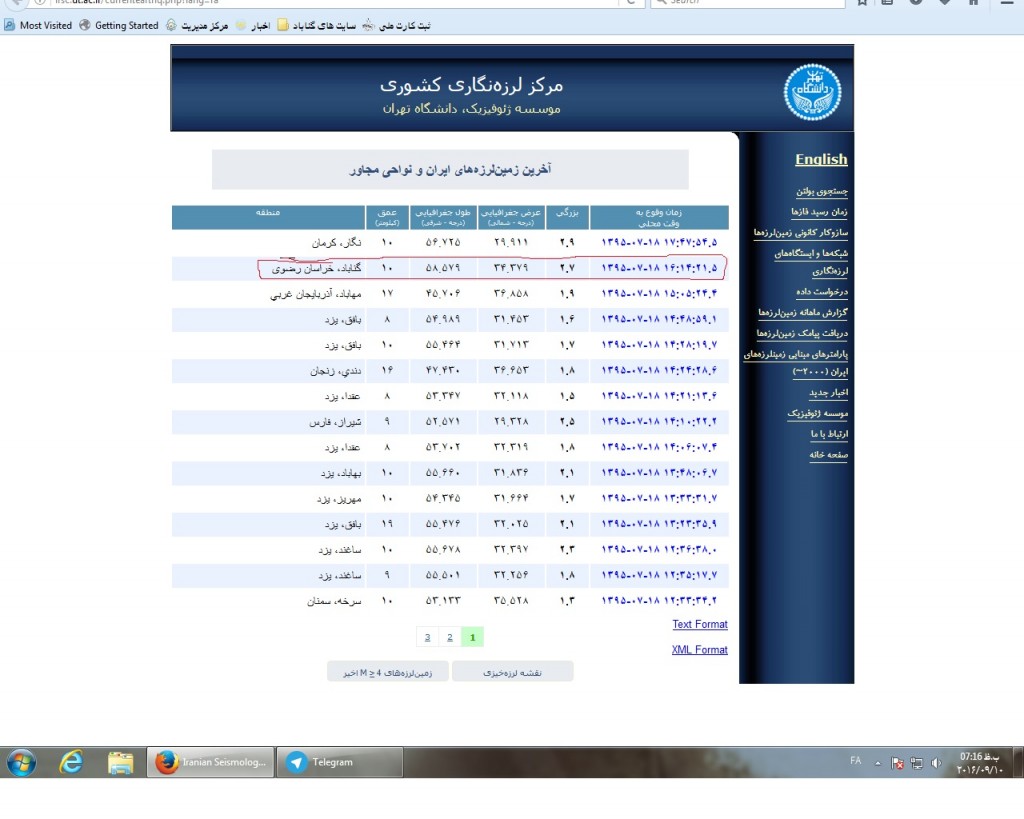Open Windows Explorer folder icon in taskbar
1024x819 pixels.
coord(121,762)
